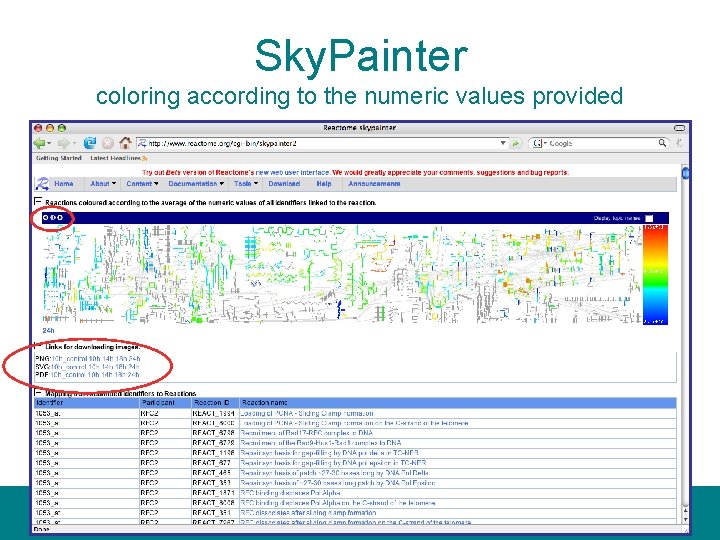Click the Stop loading icon

point(107,143)
